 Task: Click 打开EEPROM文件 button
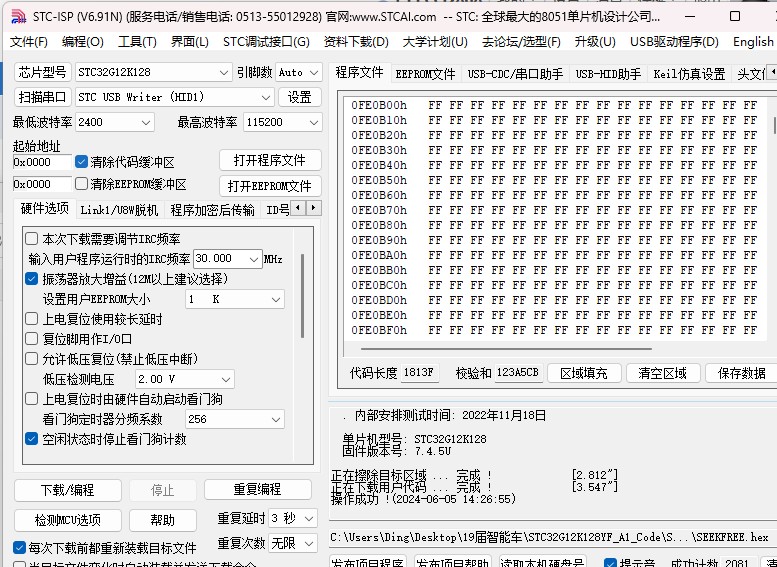[270, 186]
